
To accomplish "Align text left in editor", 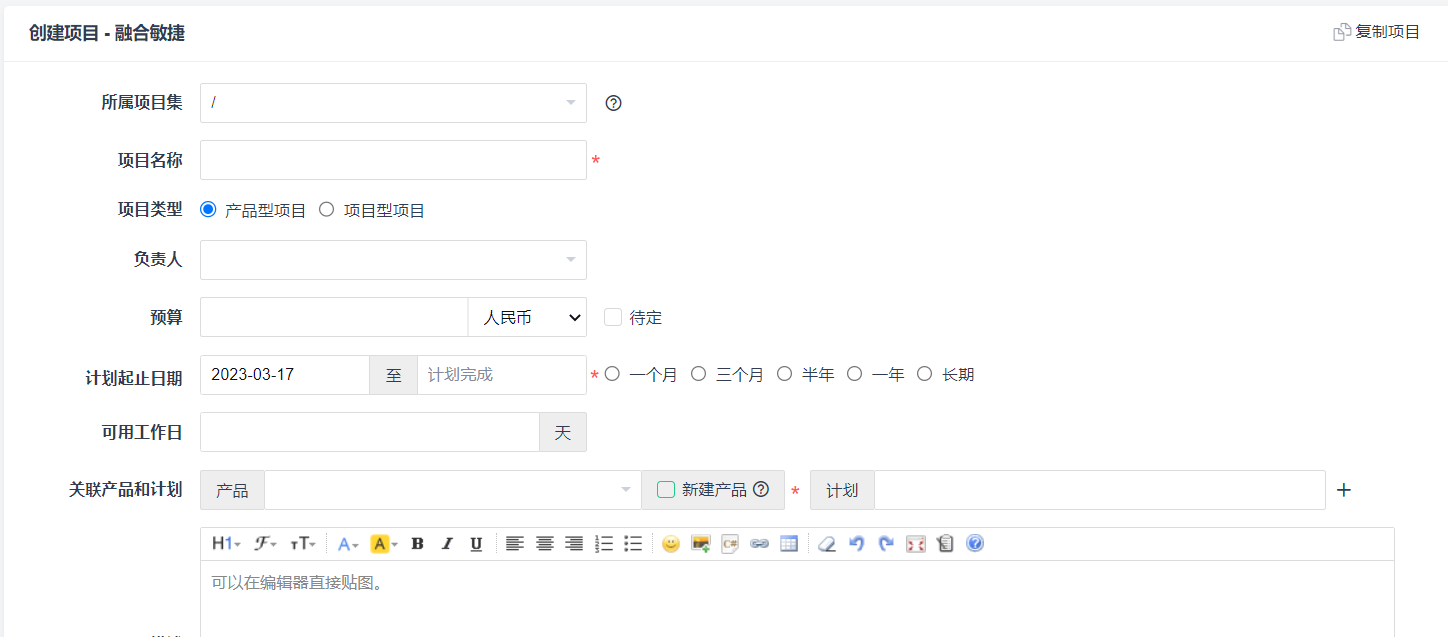I will (514, 544).
